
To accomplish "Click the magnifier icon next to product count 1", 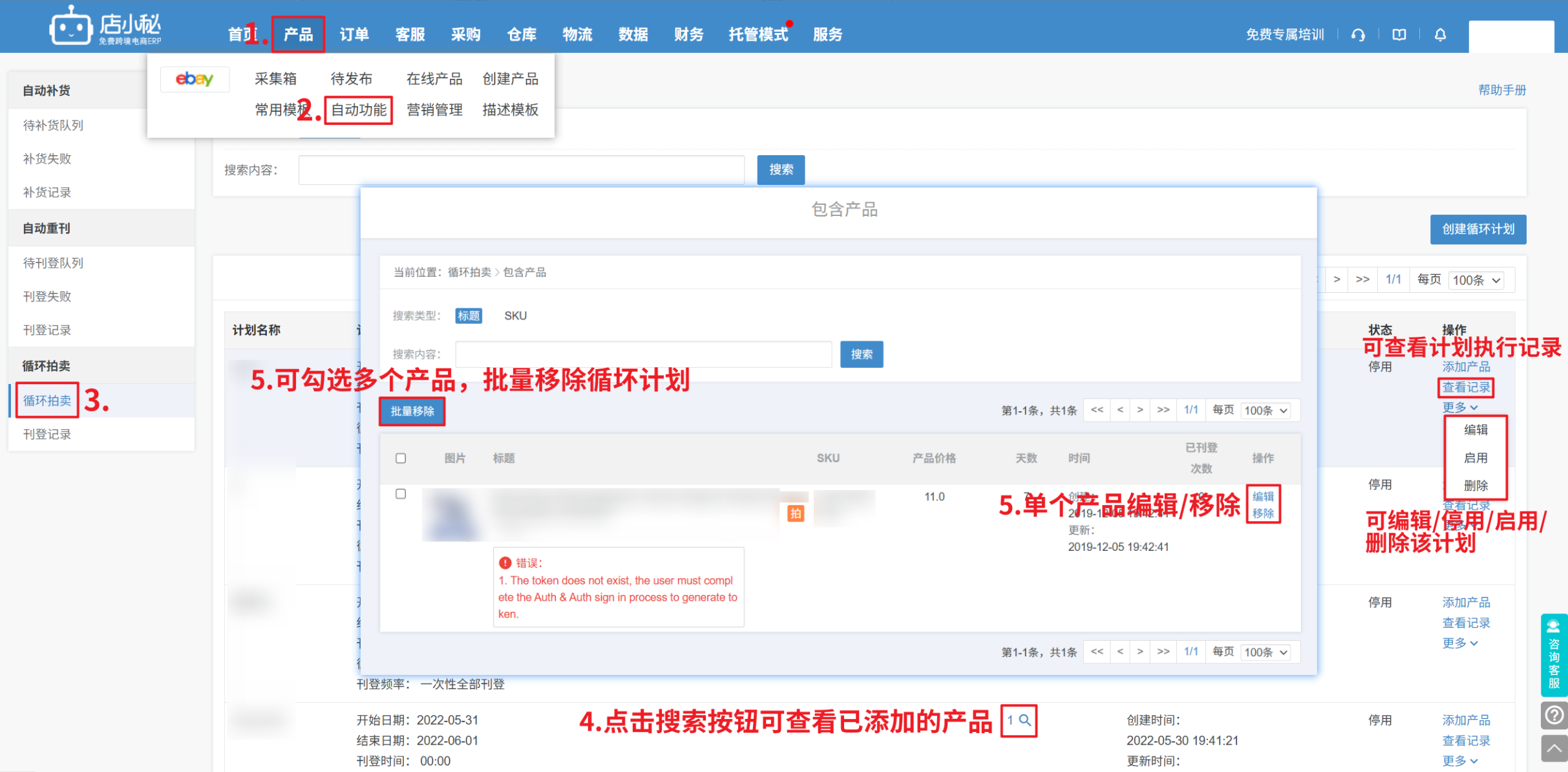I will (x=1025, y=720).
